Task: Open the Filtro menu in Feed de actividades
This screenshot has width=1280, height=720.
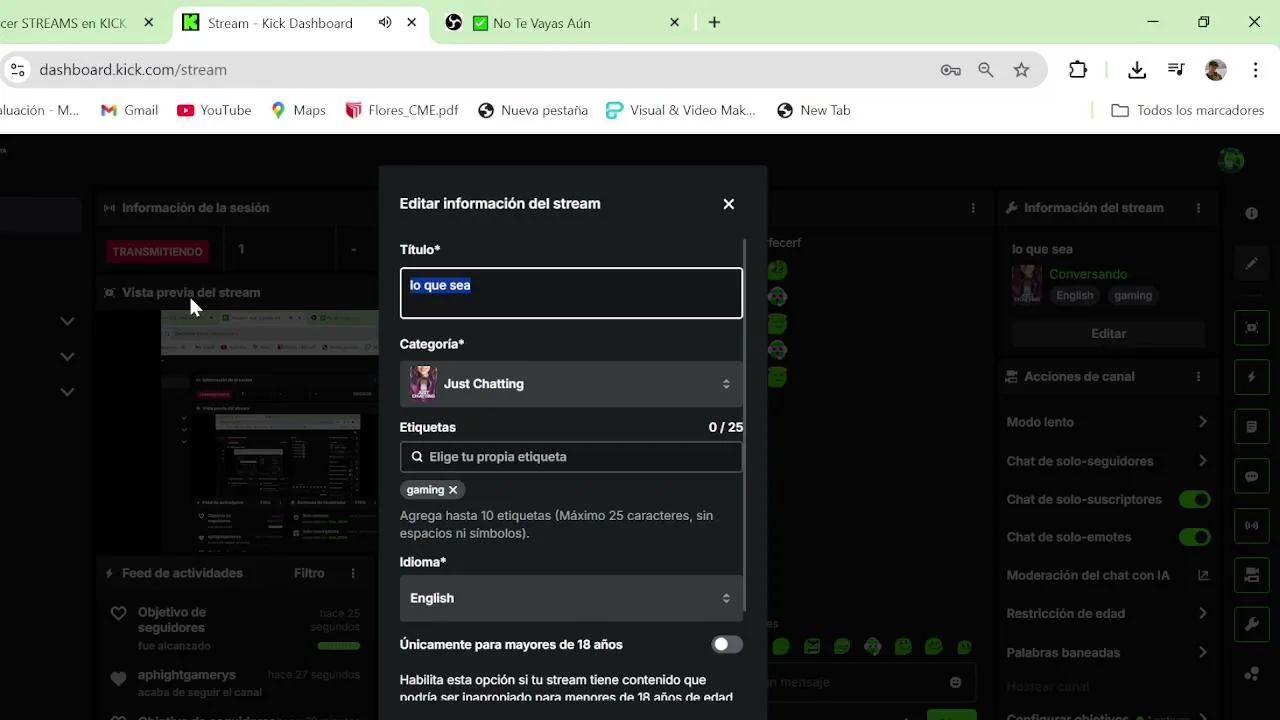Action: (x=309, y=573)
